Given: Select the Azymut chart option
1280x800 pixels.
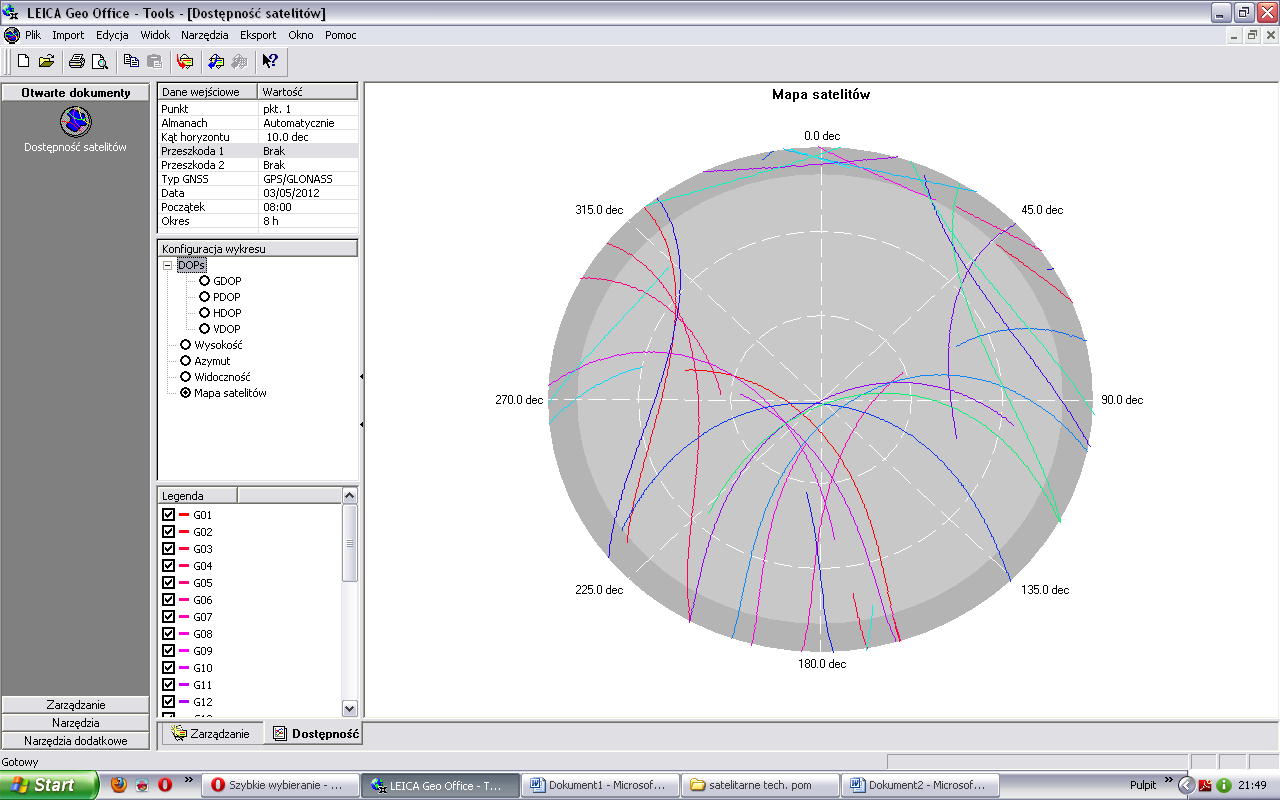Looking at the screenshot, I should 185,361.
